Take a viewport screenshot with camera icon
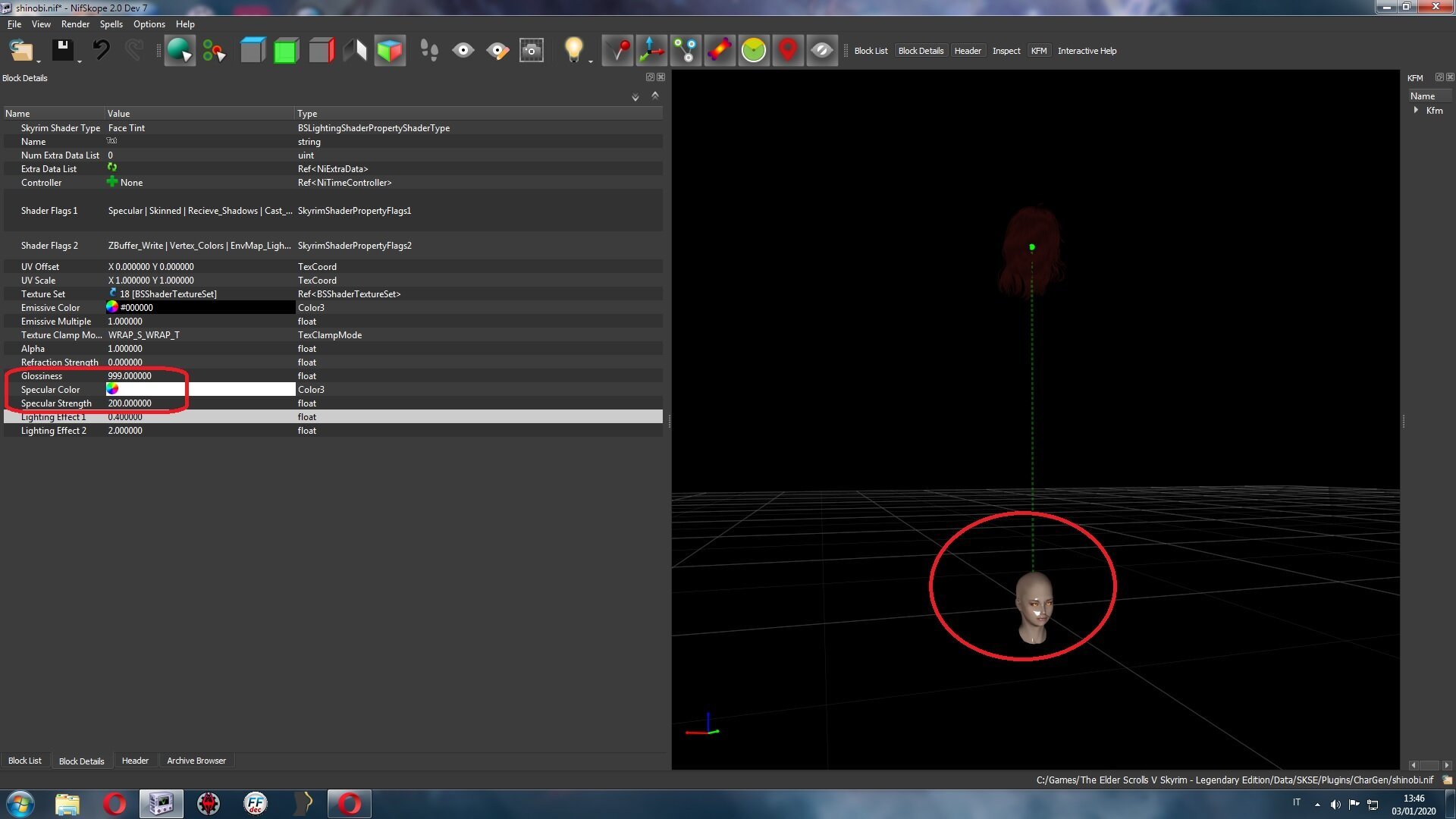This screenshot has width=1456, height=819. 532,51
